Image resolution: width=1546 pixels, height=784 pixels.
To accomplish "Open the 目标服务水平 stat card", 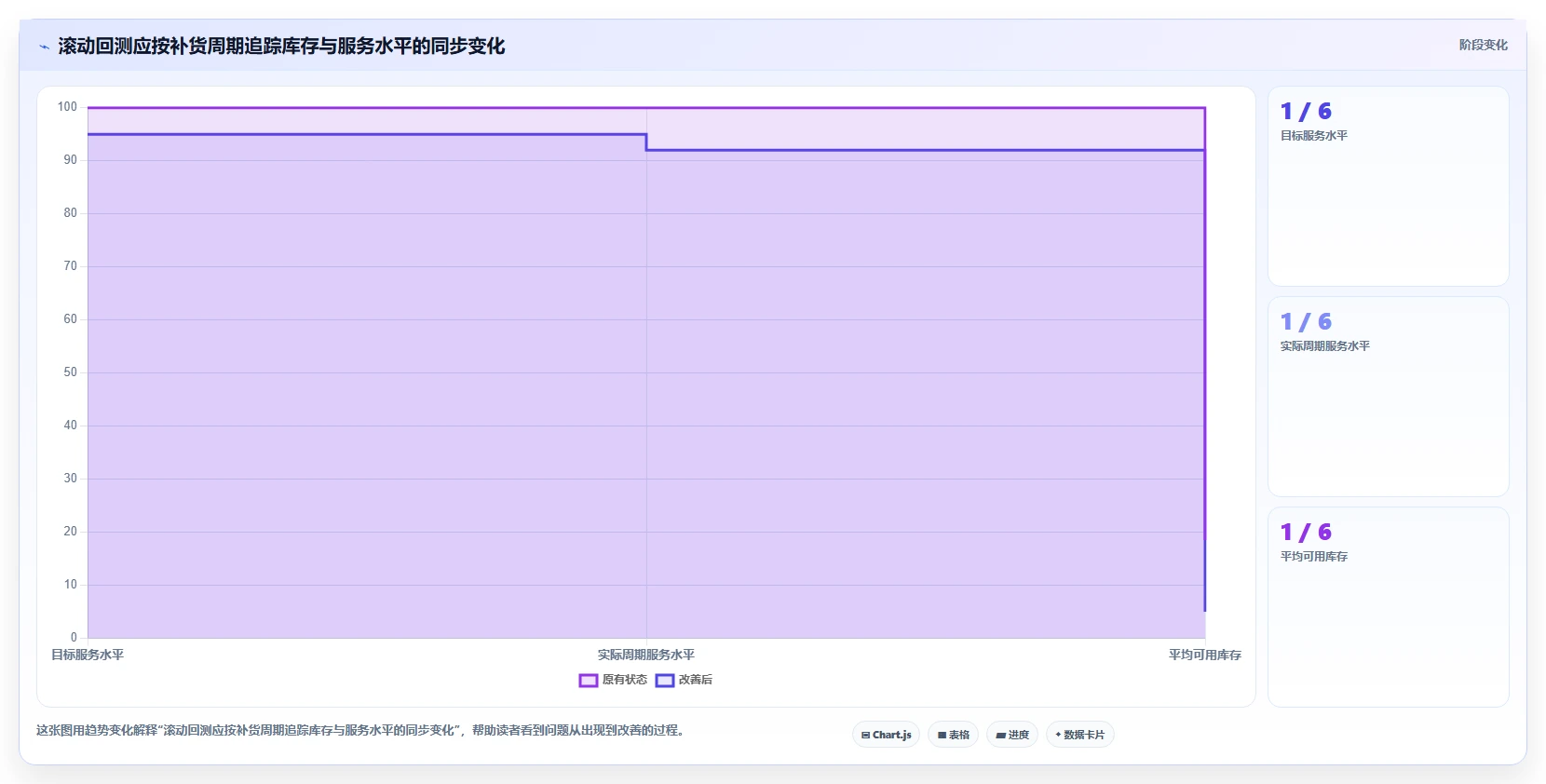I will click(1388, 186).
